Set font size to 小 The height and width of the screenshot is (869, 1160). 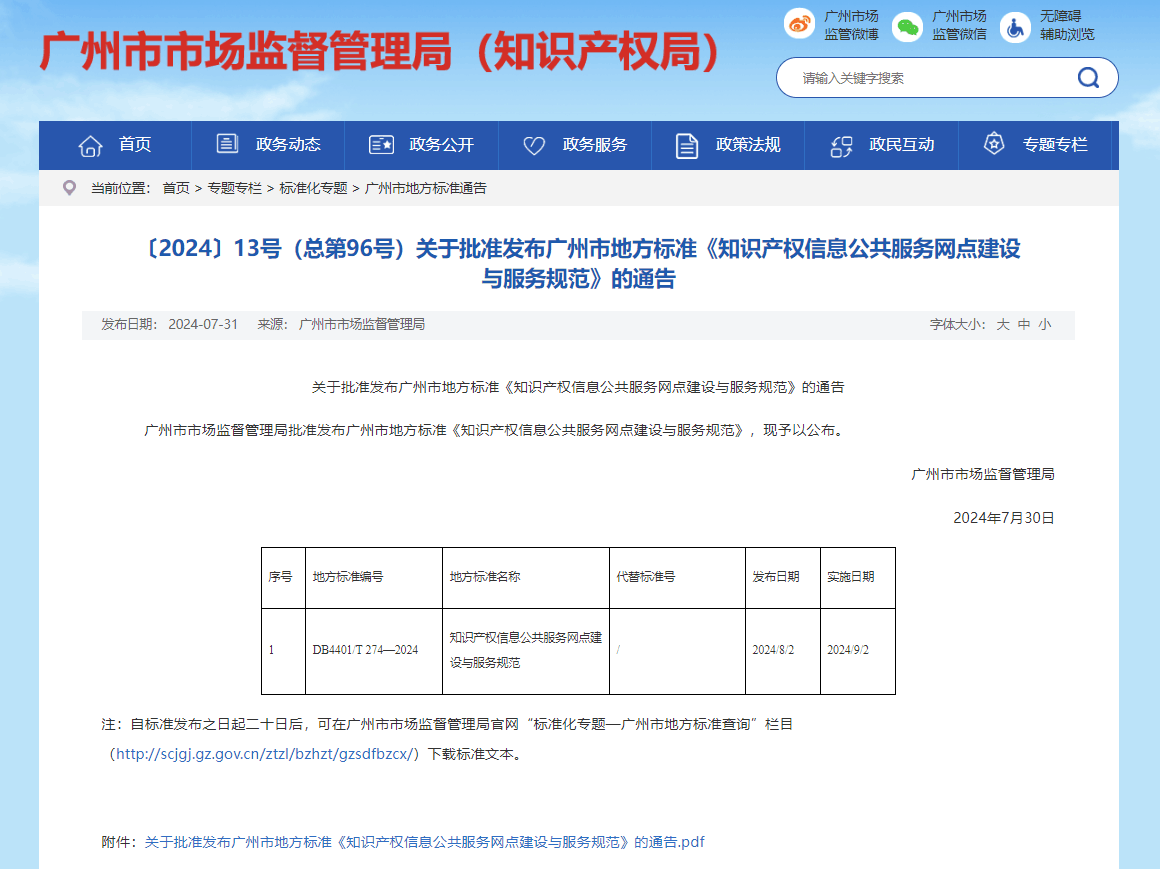tap(1045, 324)
